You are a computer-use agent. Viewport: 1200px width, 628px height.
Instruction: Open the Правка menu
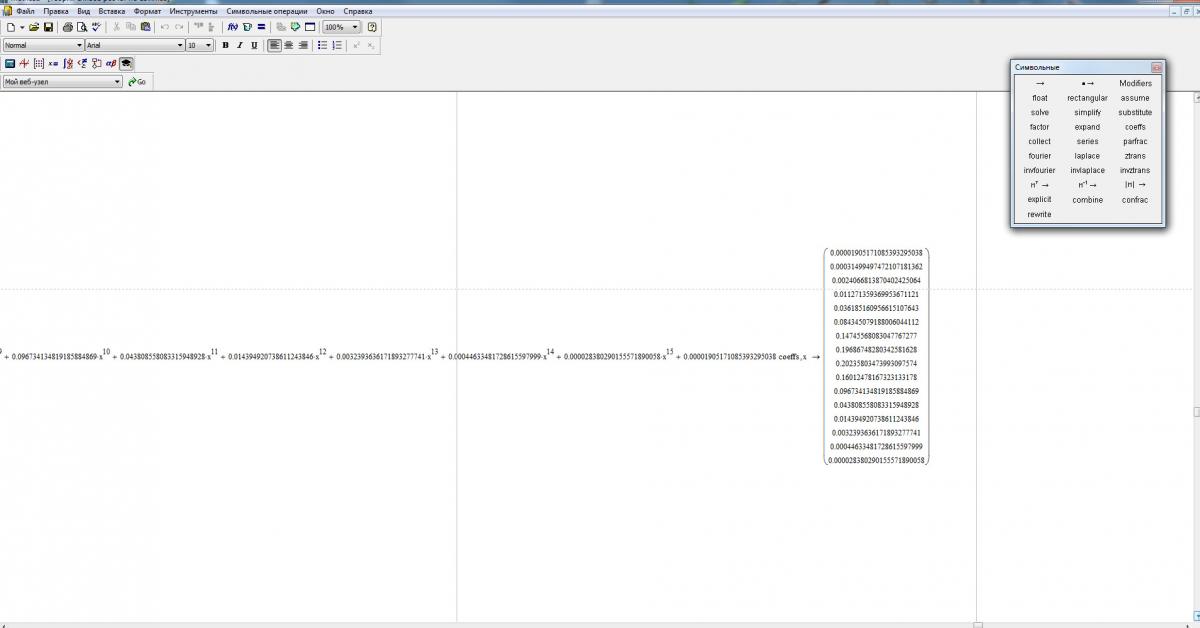coord(56,11)
